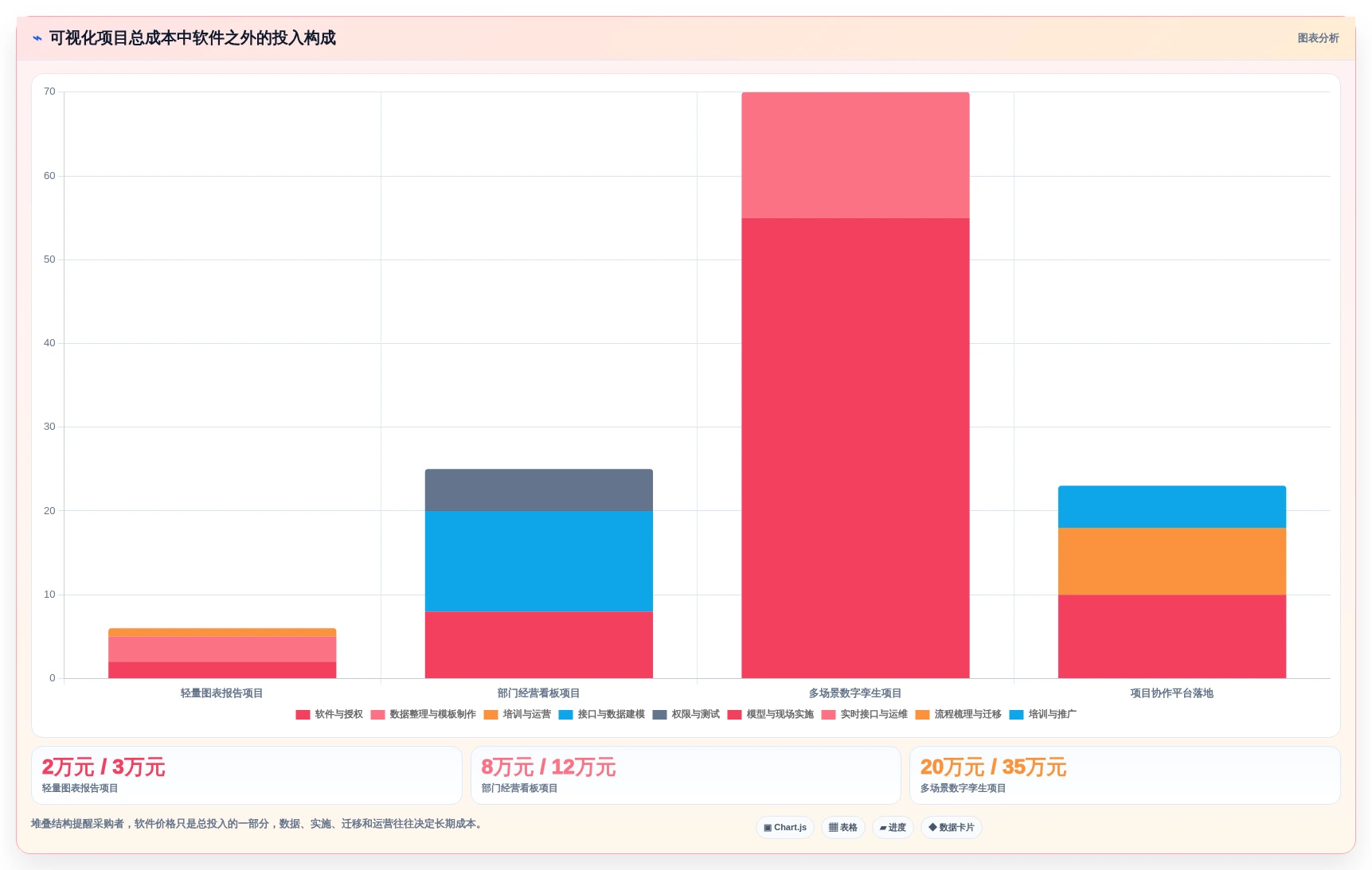The width and height of the screenshot is (1372, 870).
Task: Hide the 流程梳理与迁移 dataset in the legend
Action: (958, 715)
